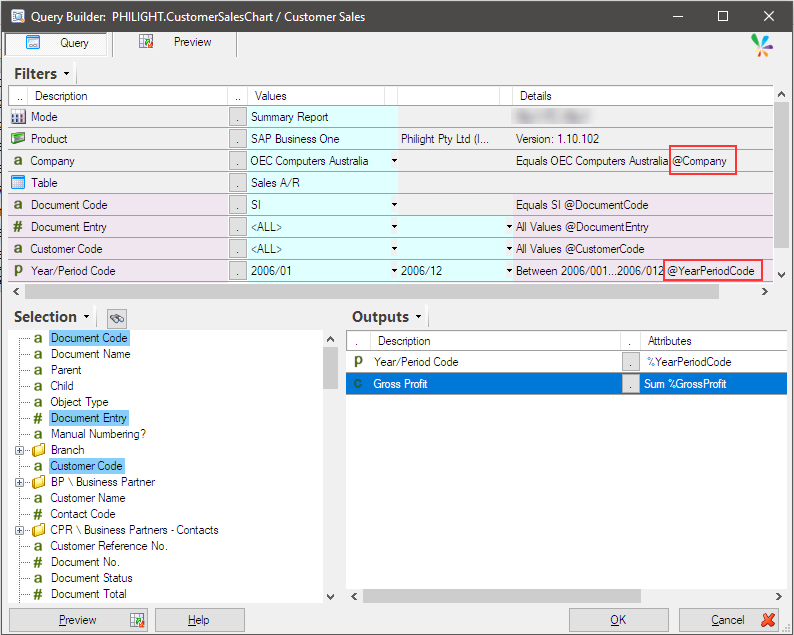Open the Document Entry first value dropdown
The image size is (794, 635).
pyautogui.click(x=394, y=227)
